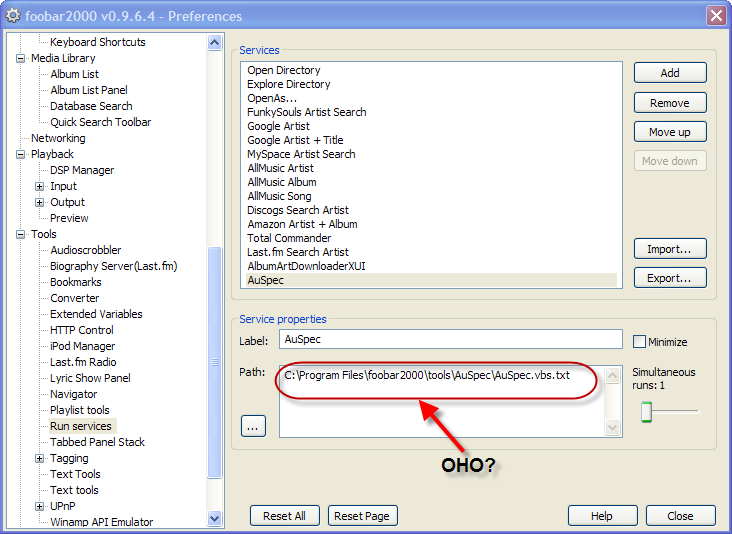Collapse the Tools tree node
The width and height of the screenshot is (732, 534).
point(21,234)
